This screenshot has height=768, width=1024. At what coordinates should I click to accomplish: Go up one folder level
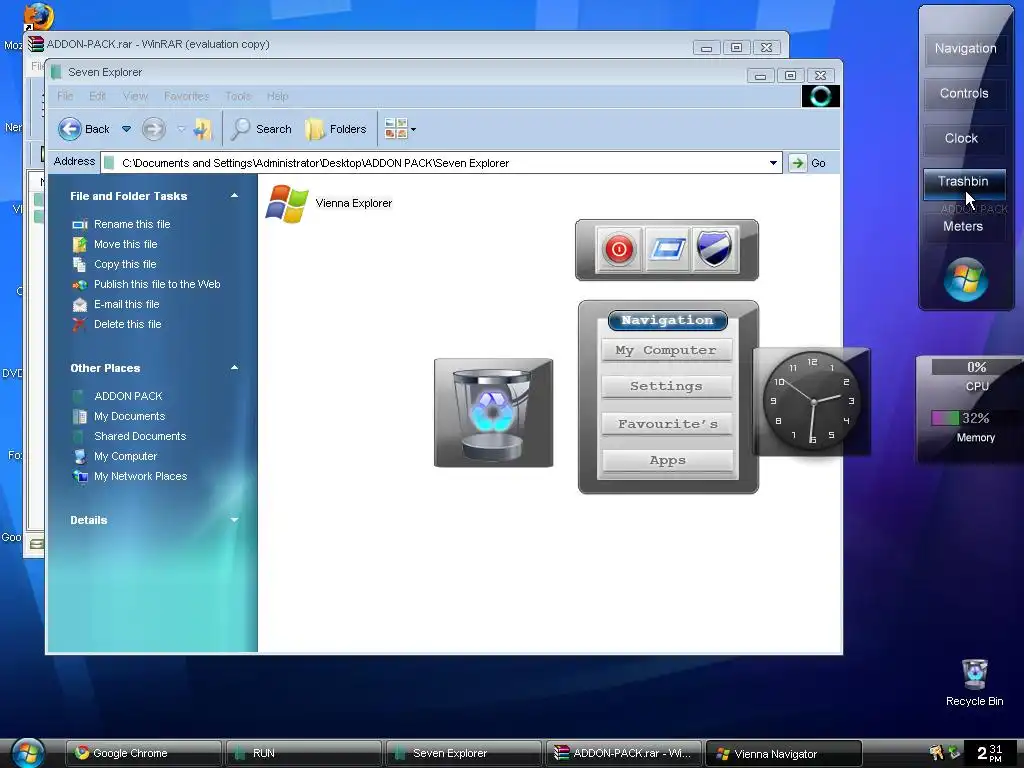coord(202,129)
